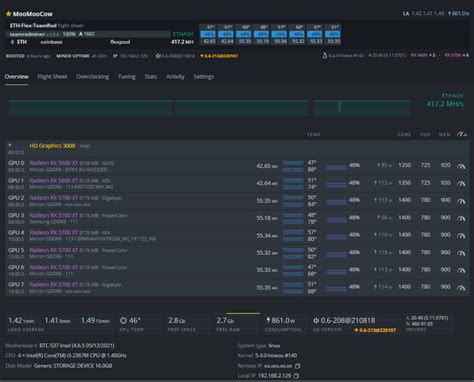Screen dimensions: 474x382
Task: Switch to the Overview tab
Action: point(16,77)
